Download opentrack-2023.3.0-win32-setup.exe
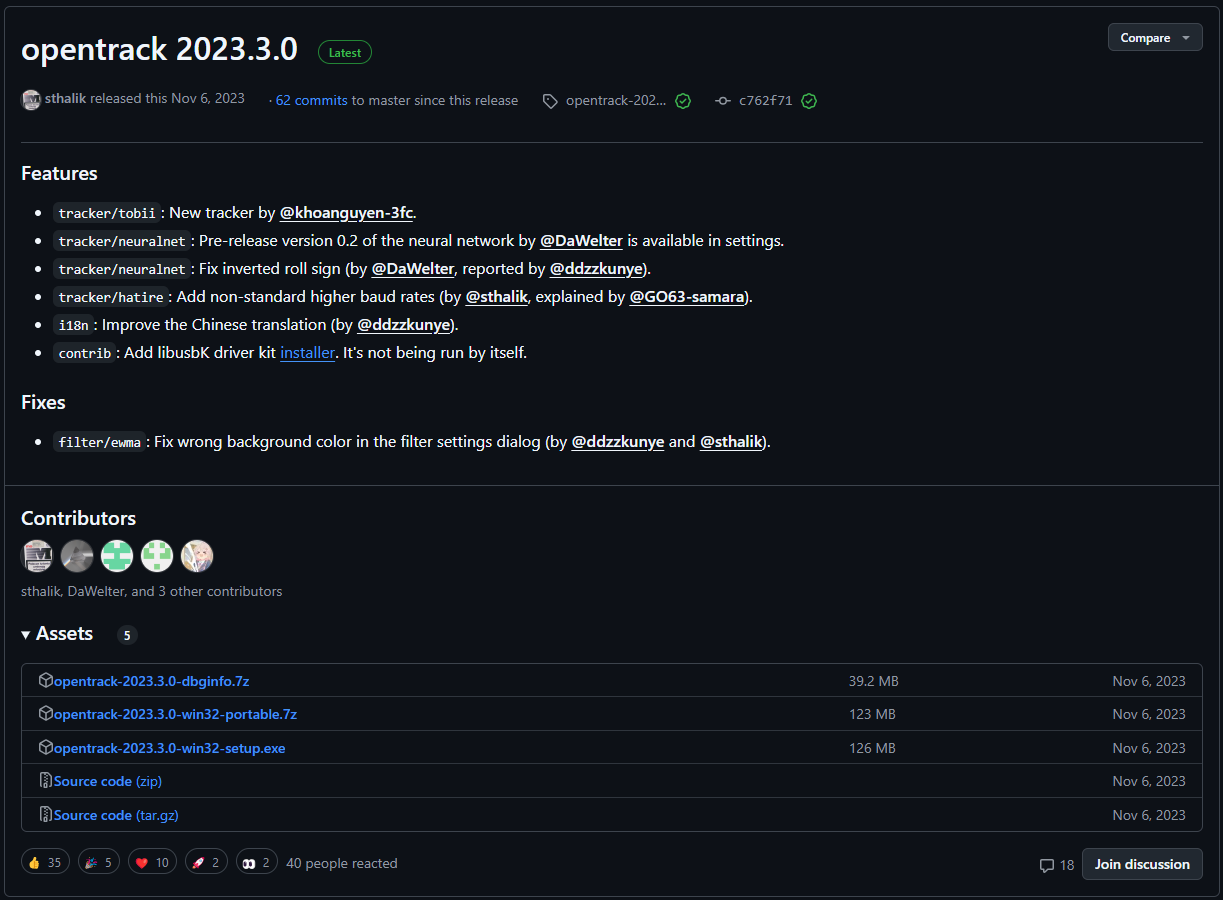The width and height of the screenshot is (1223, 900). (x=169, y=748)
